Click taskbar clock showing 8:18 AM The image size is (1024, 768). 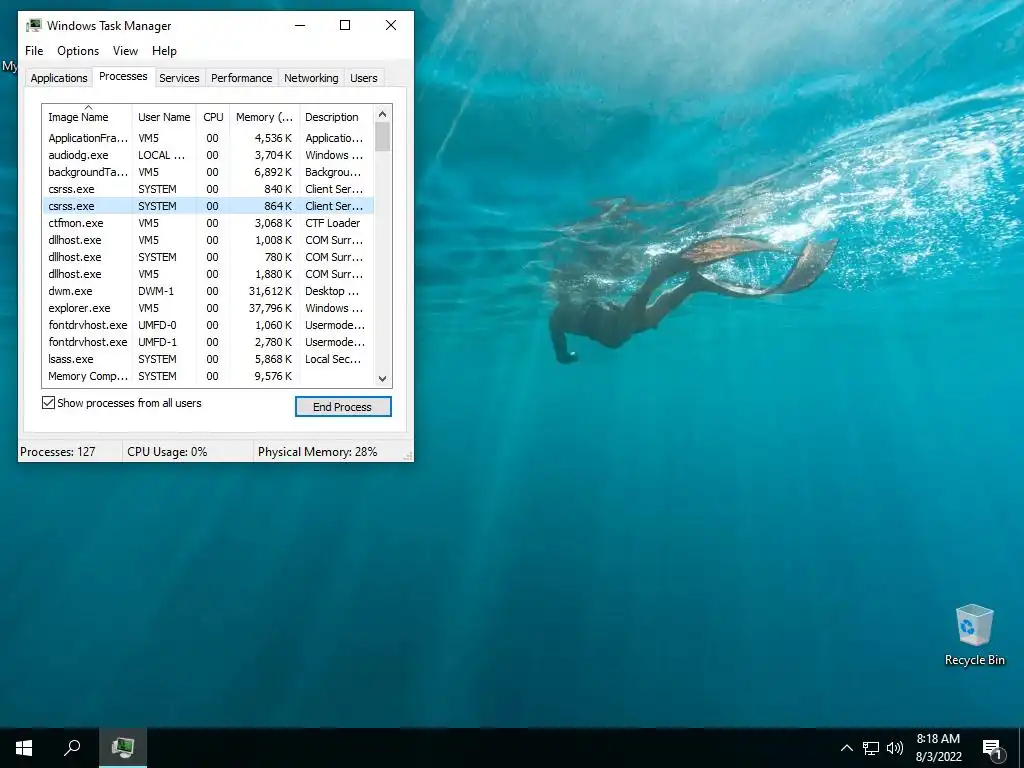pyautogui.click(x=938, y=747)
